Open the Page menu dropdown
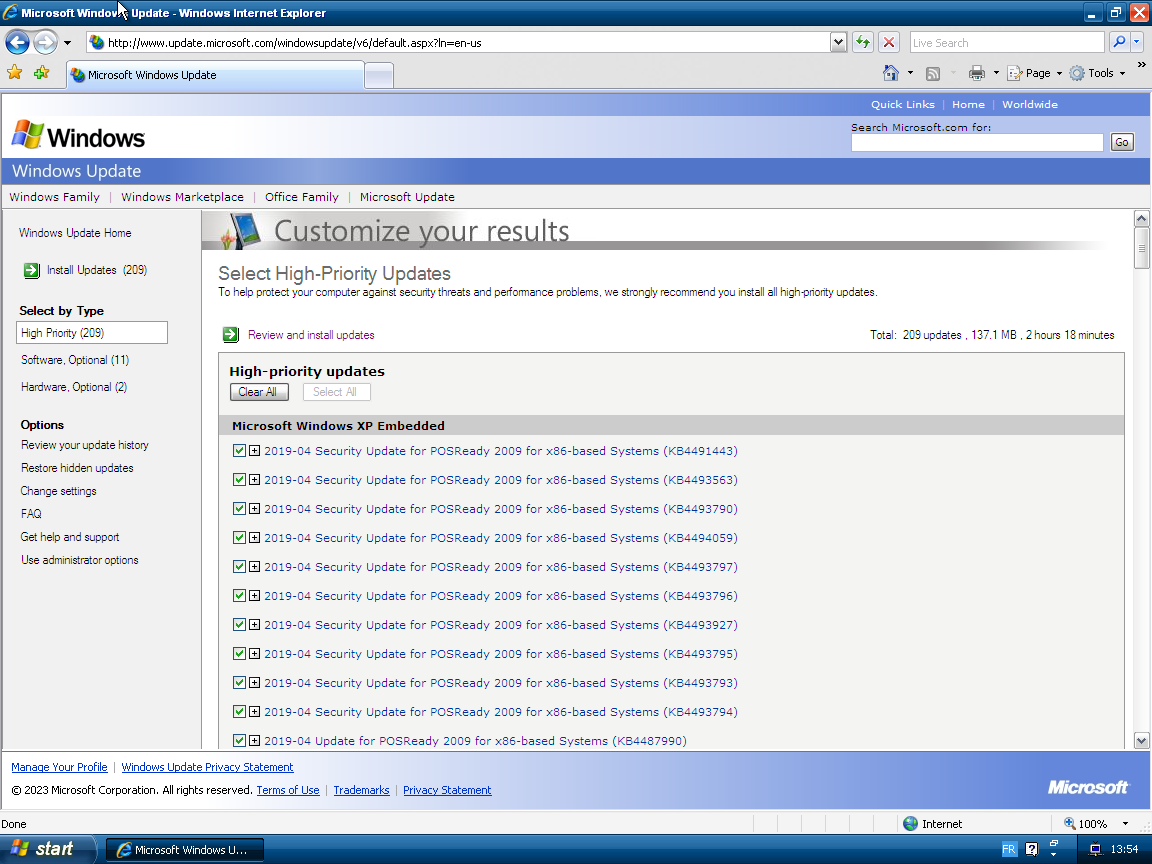 coord(1035,73)
